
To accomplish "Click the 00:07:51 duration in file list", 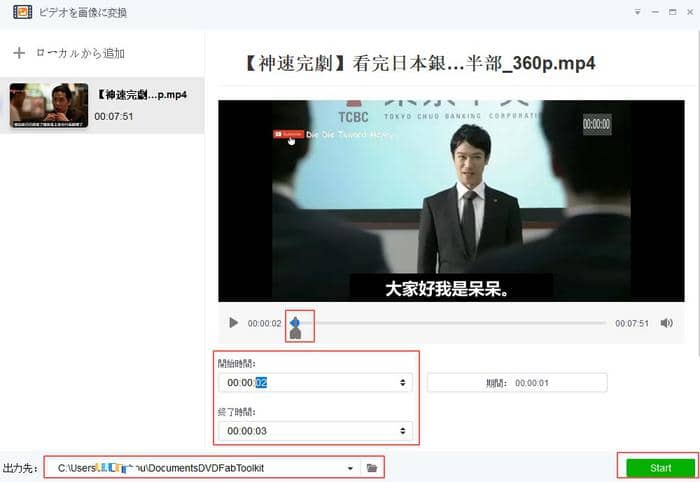I will (114, 116).
